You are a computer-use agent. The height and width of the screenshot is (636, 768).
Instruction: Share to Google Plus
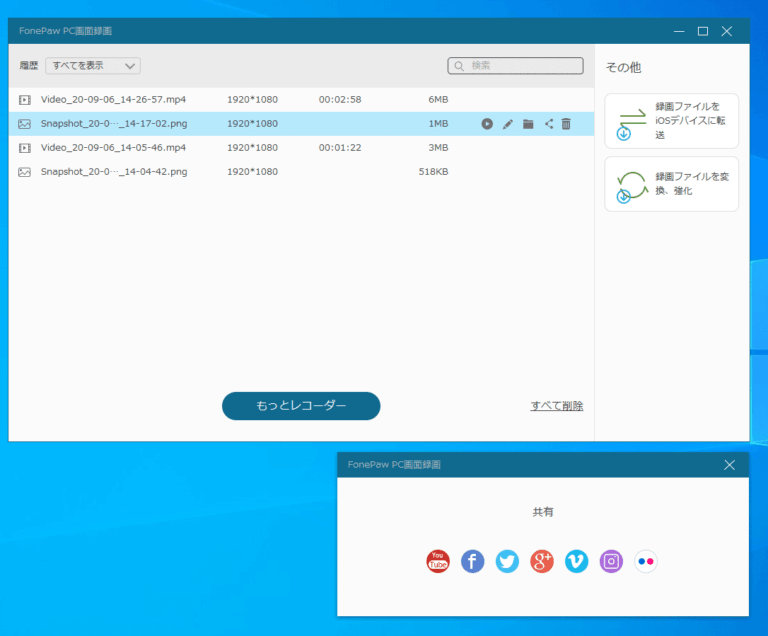click(x=542, y=562)
